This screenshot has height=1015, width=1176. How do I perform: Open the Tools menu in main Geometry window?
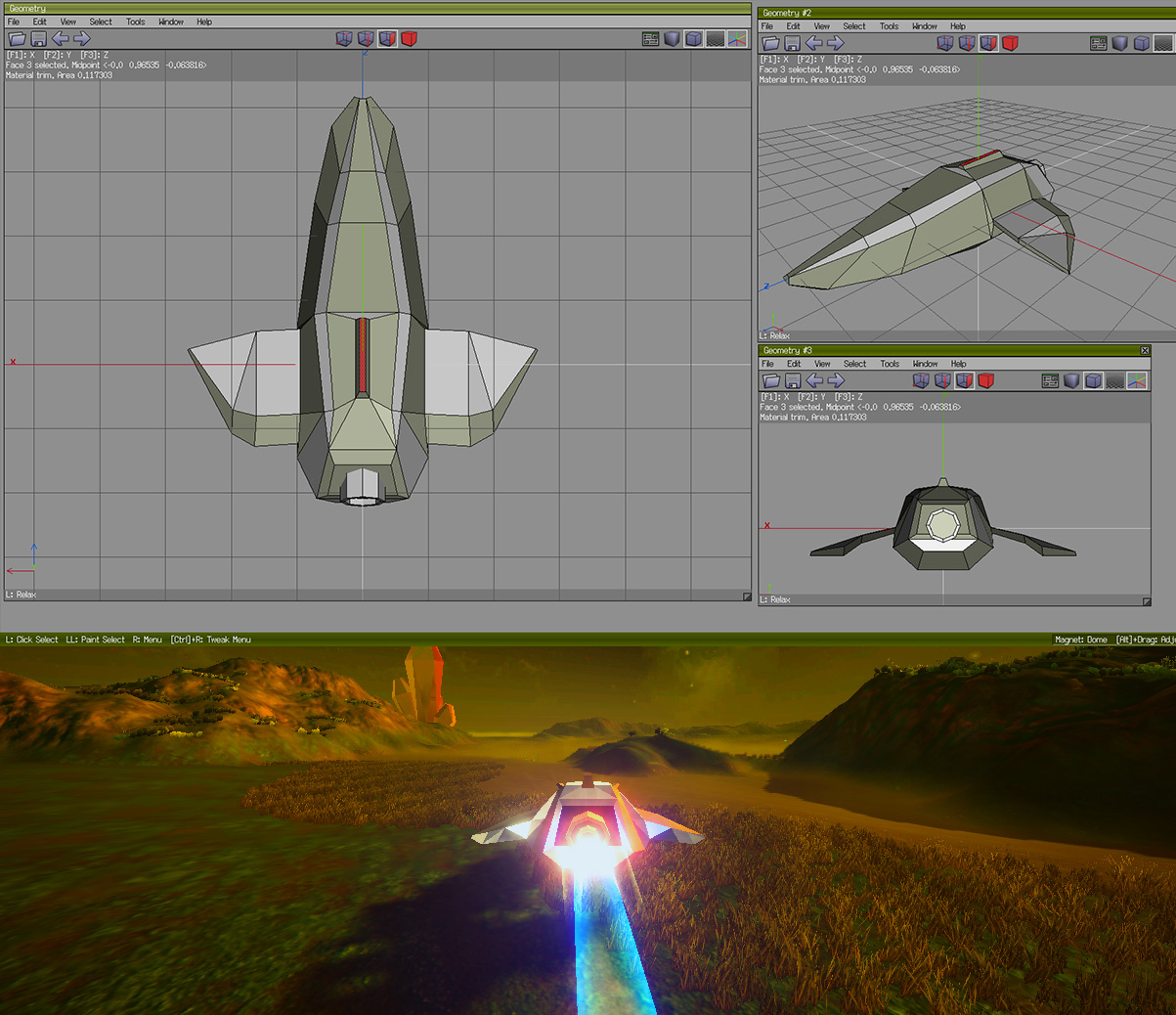[x=135, y=22]
